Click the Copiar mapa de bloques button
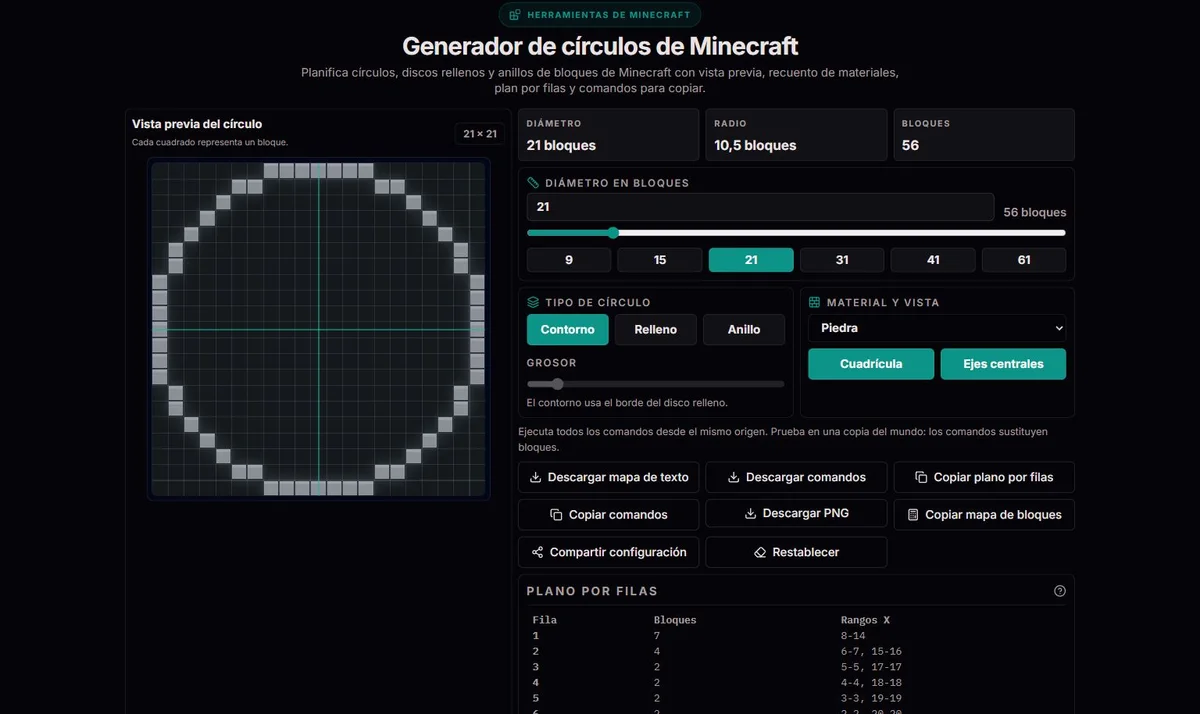 click(984, 515)
